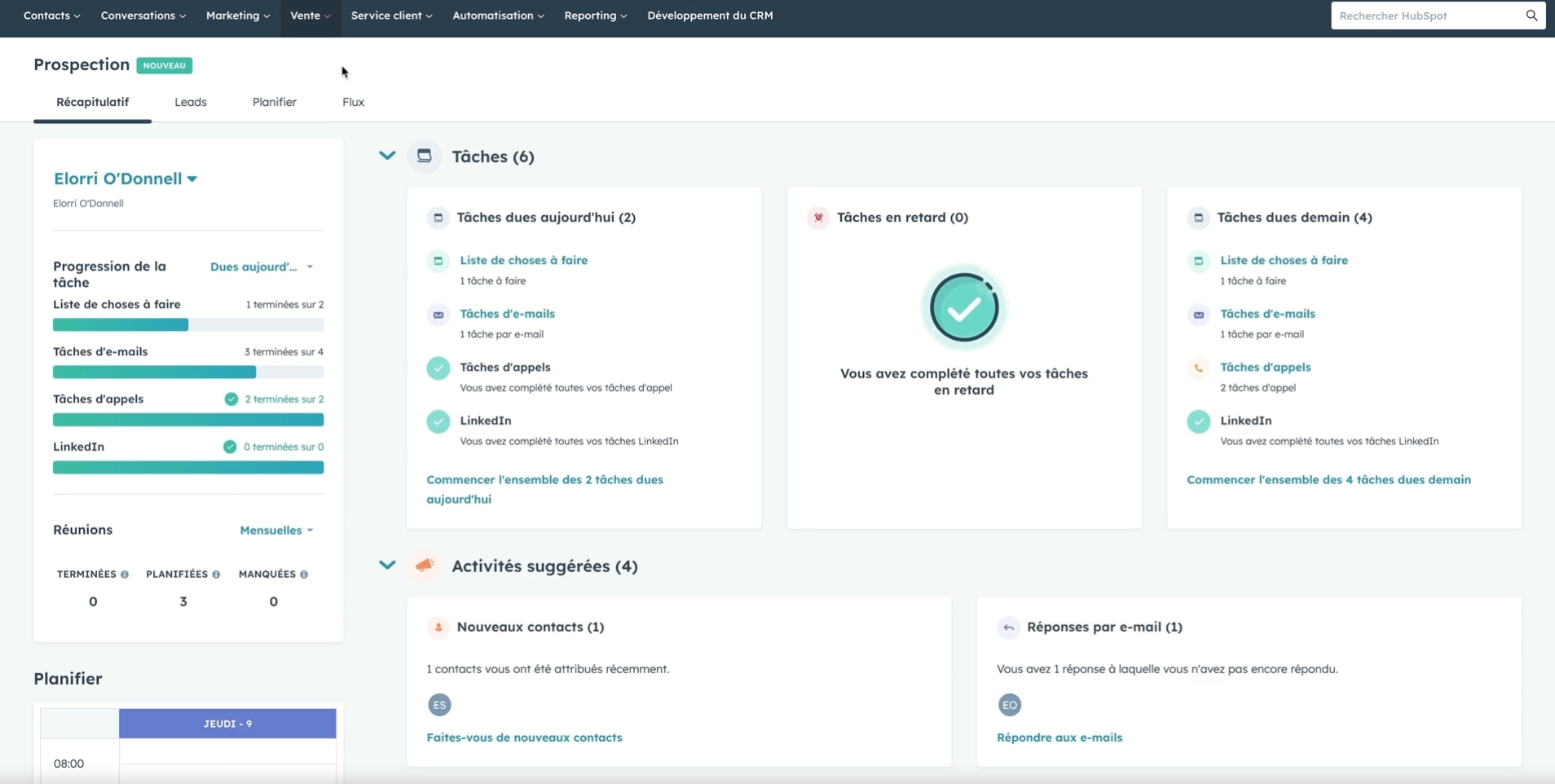Open the Reporting menu in the navigation bar
Image resolution: width=1555 pixels, height=784 pixels.
(595, 15)
